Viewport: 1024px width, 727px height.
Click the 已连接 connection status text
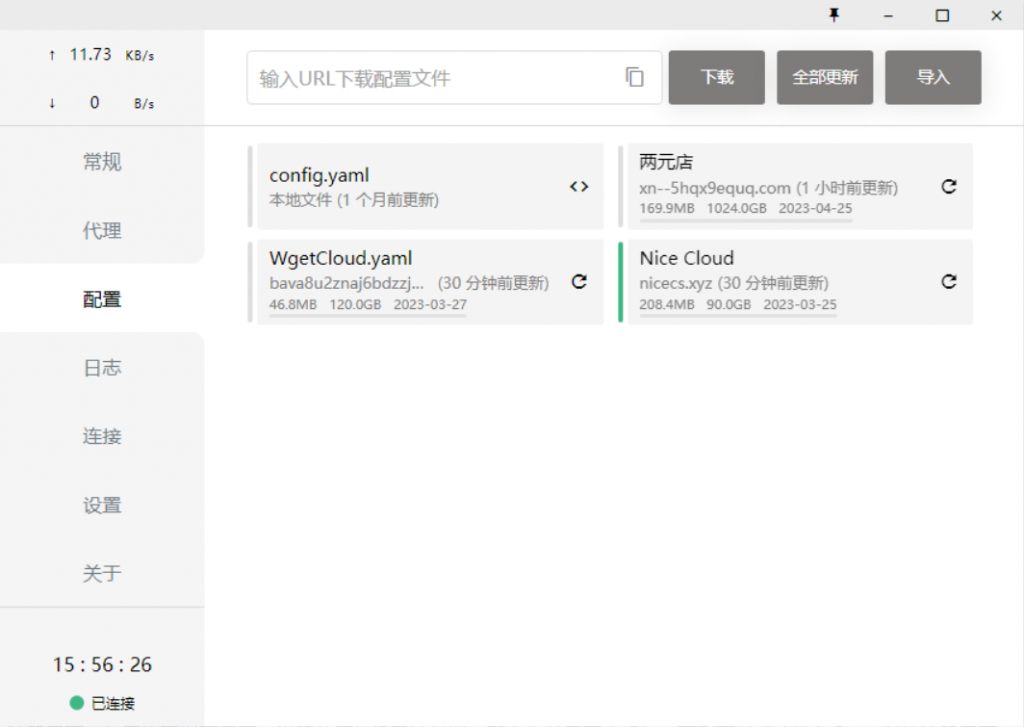click(113, 703)
